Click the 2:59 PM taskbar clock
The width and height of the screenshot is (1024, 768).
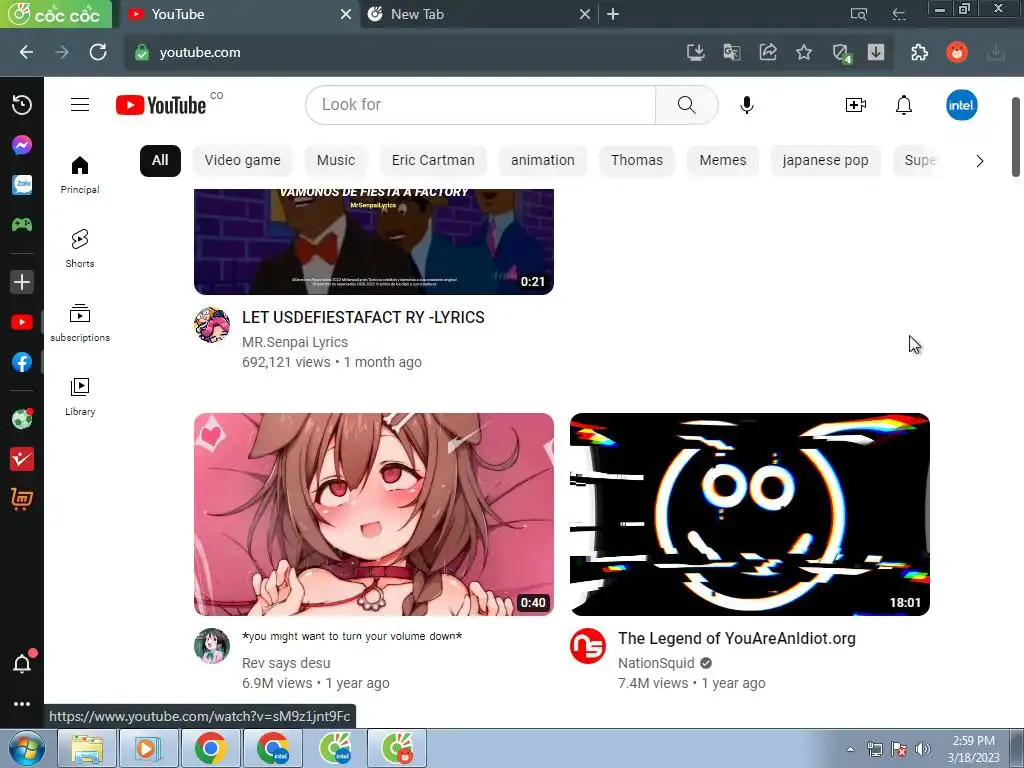click(x=973, y=749)
